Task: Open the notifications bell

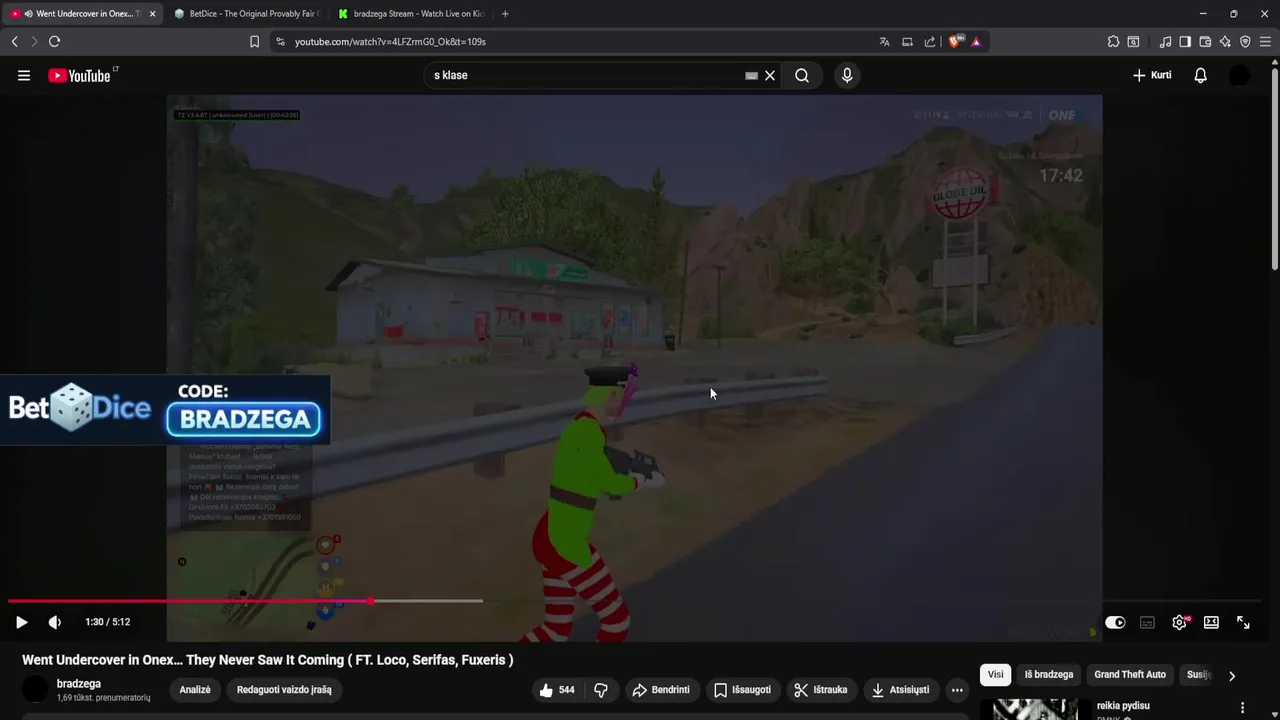Action: [x=1201, y=75]
